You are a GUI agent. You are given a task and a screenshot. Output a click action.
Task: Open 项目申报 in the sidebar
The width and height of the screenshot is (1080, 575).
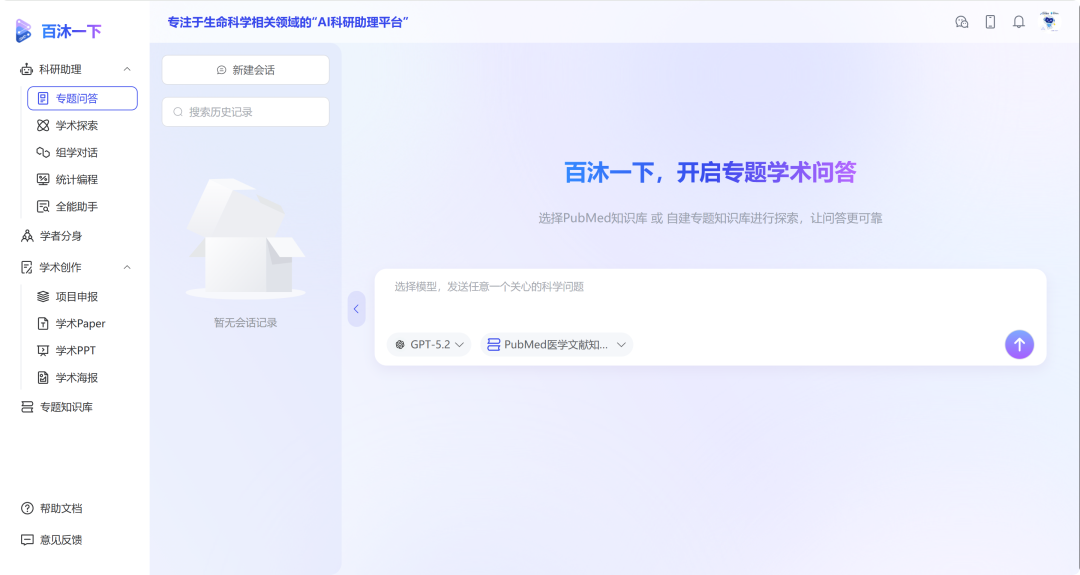tap(76, 296)
